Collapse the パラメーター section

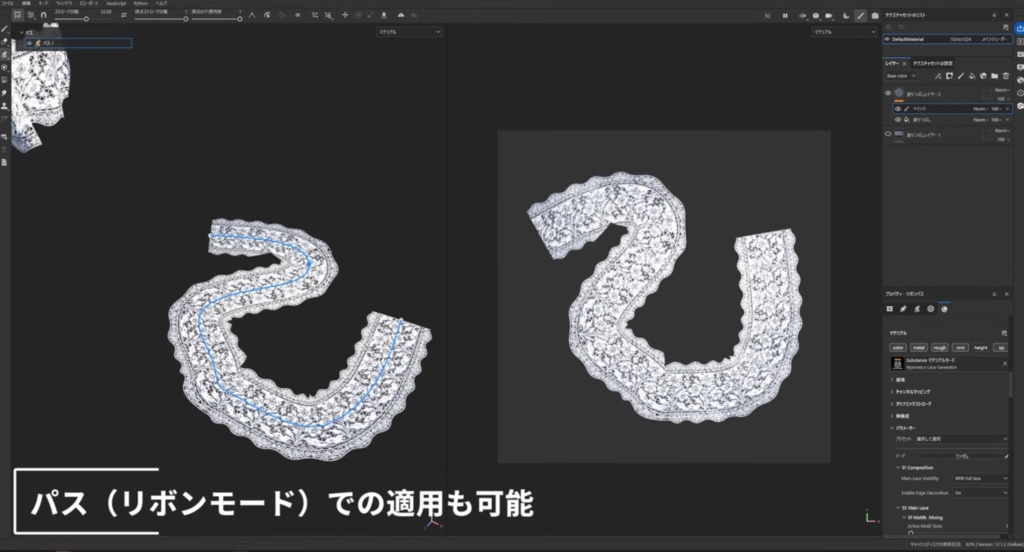[x=892, y=428]
